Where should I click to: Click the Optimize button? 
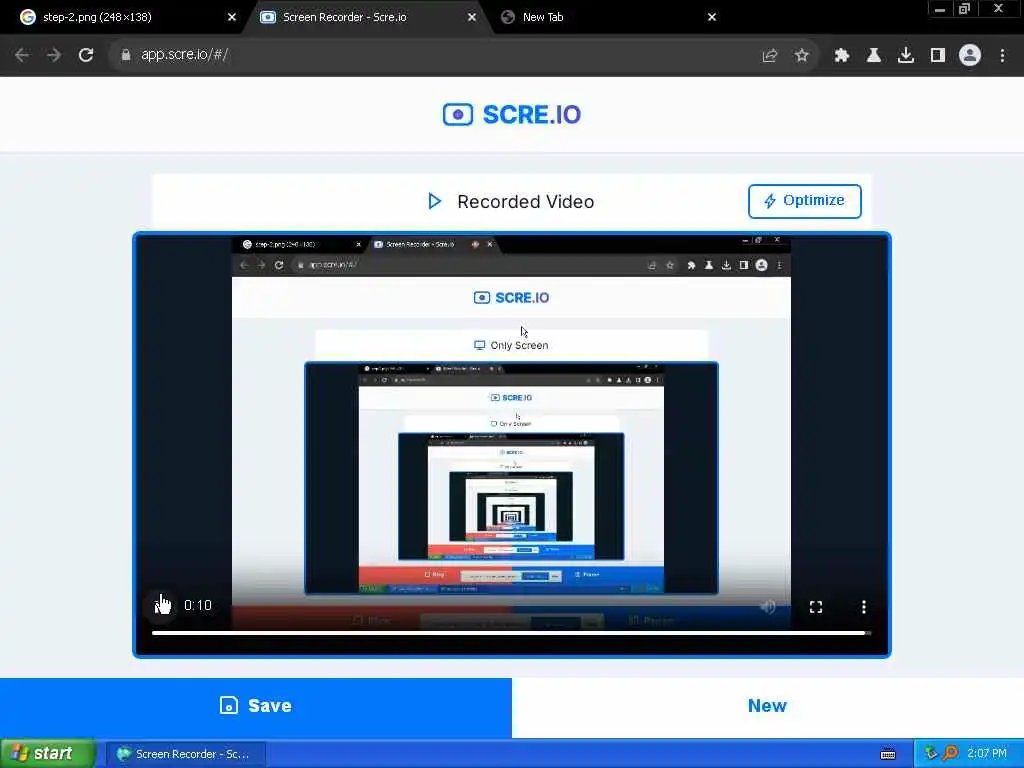[x=805, y=201]
